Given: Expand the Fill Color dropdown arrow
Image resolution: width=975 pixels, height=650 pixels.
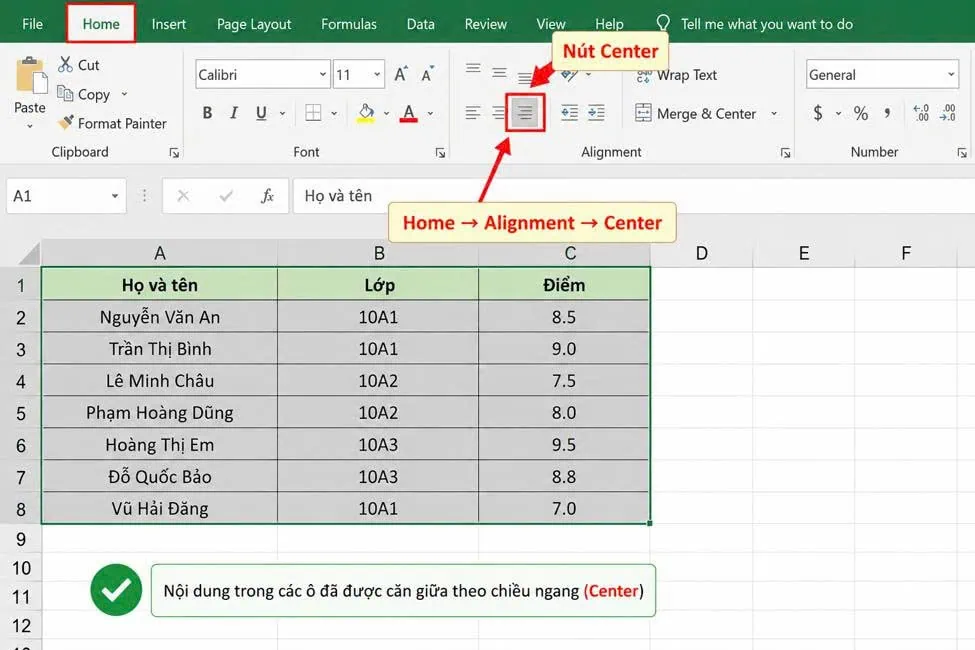Looking at the screenshot, I should click(x=386, y=113).
